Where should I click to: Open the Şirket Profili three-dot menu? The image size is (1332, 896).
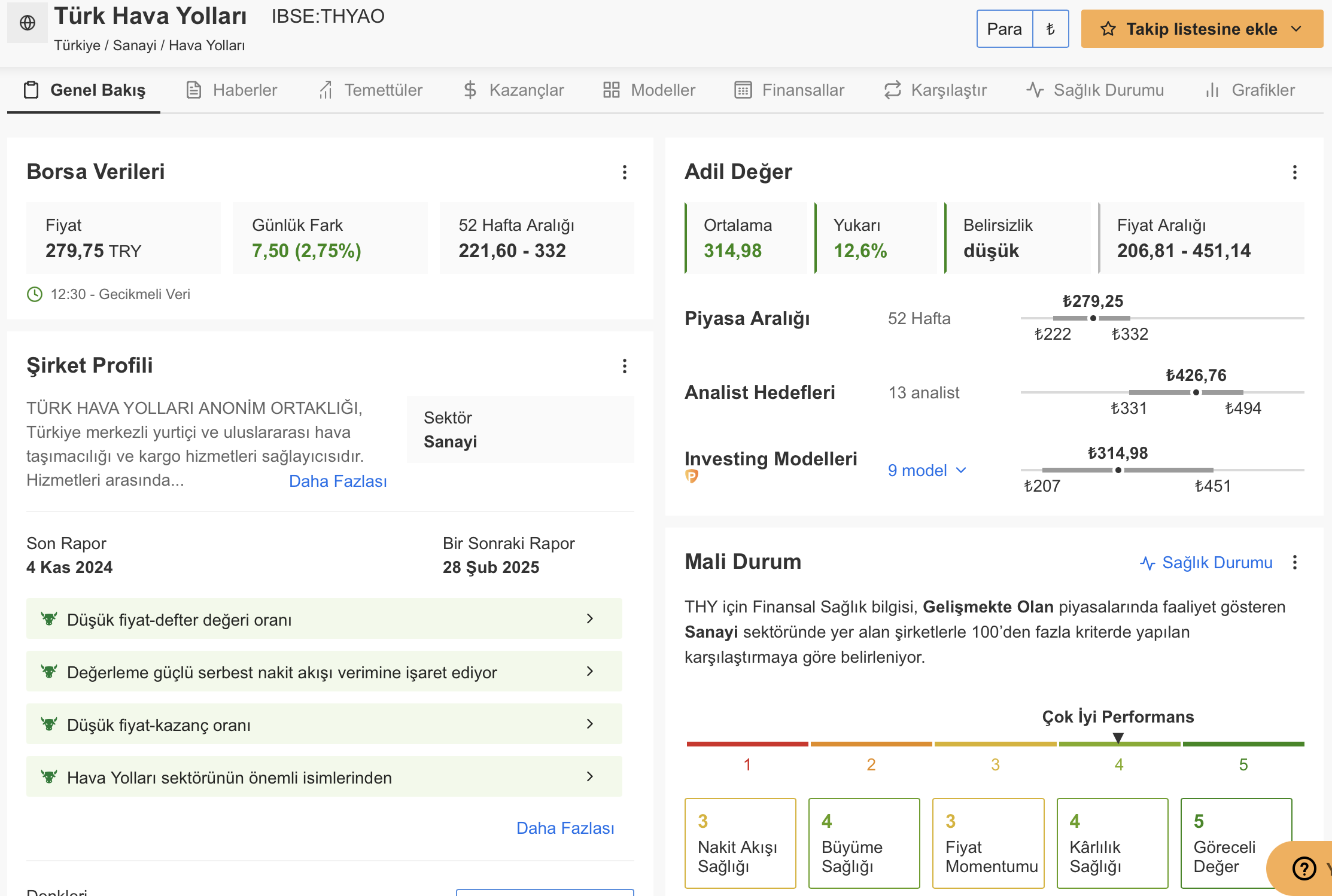coord(624,366)
